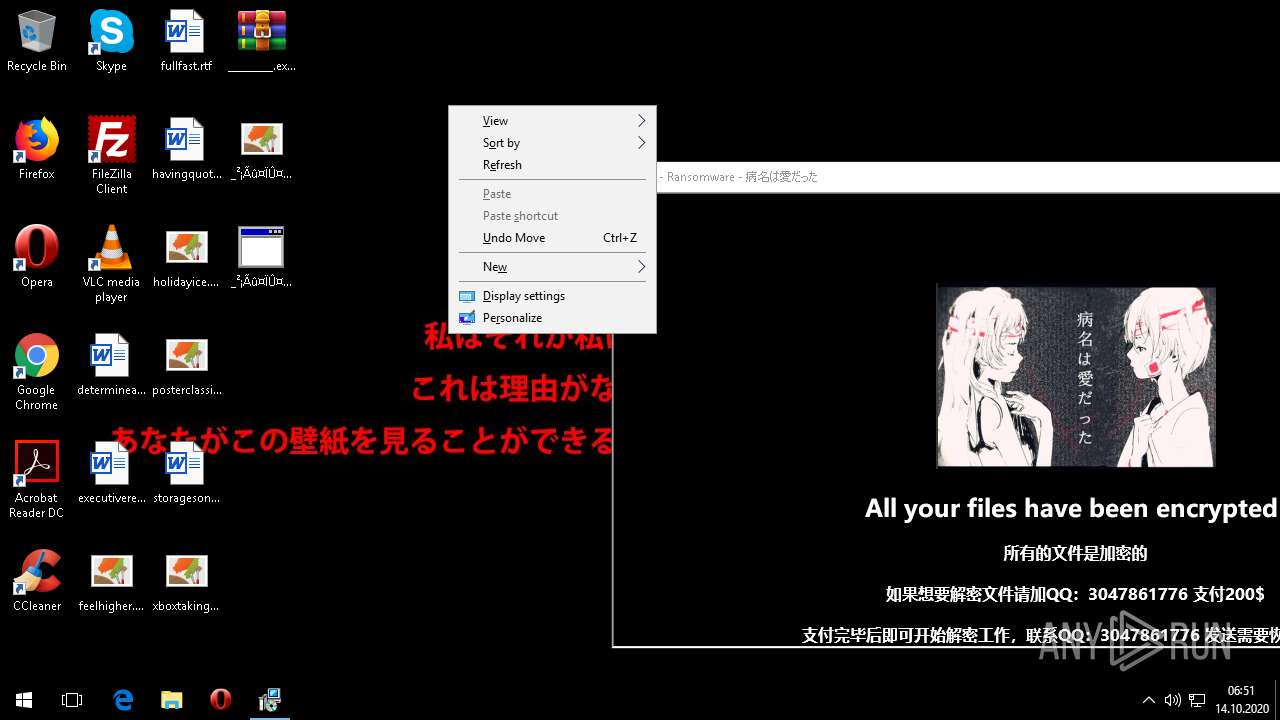The image size is (1280, 720).
Task: Open File Explorer from the taskbar
Action: pos(172,700)
